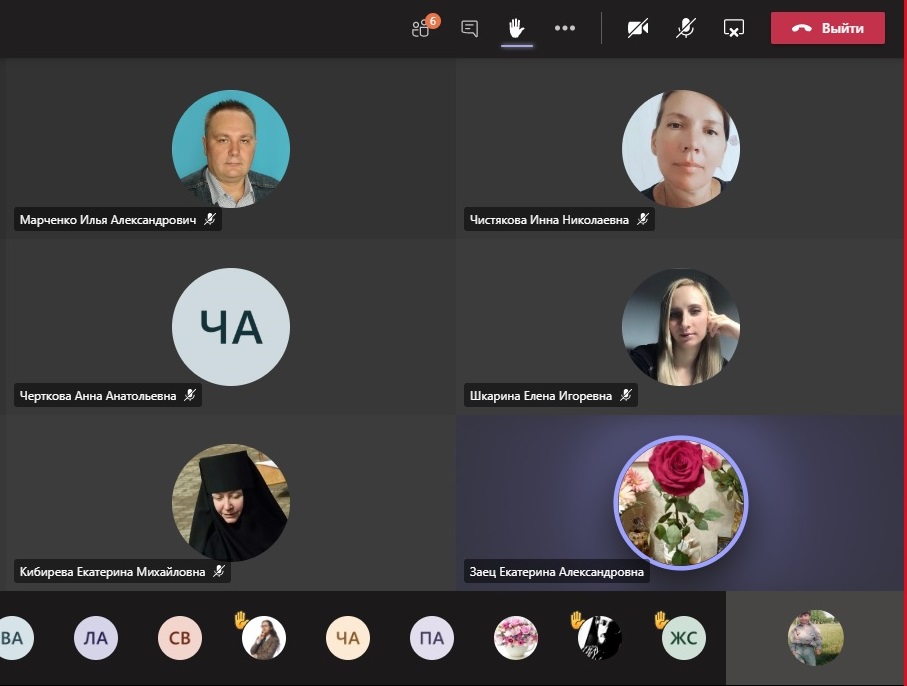The width and height of the screenshot is (907, 686).
Task: Open the participants list with badge 6
Action: coord(422,28)
